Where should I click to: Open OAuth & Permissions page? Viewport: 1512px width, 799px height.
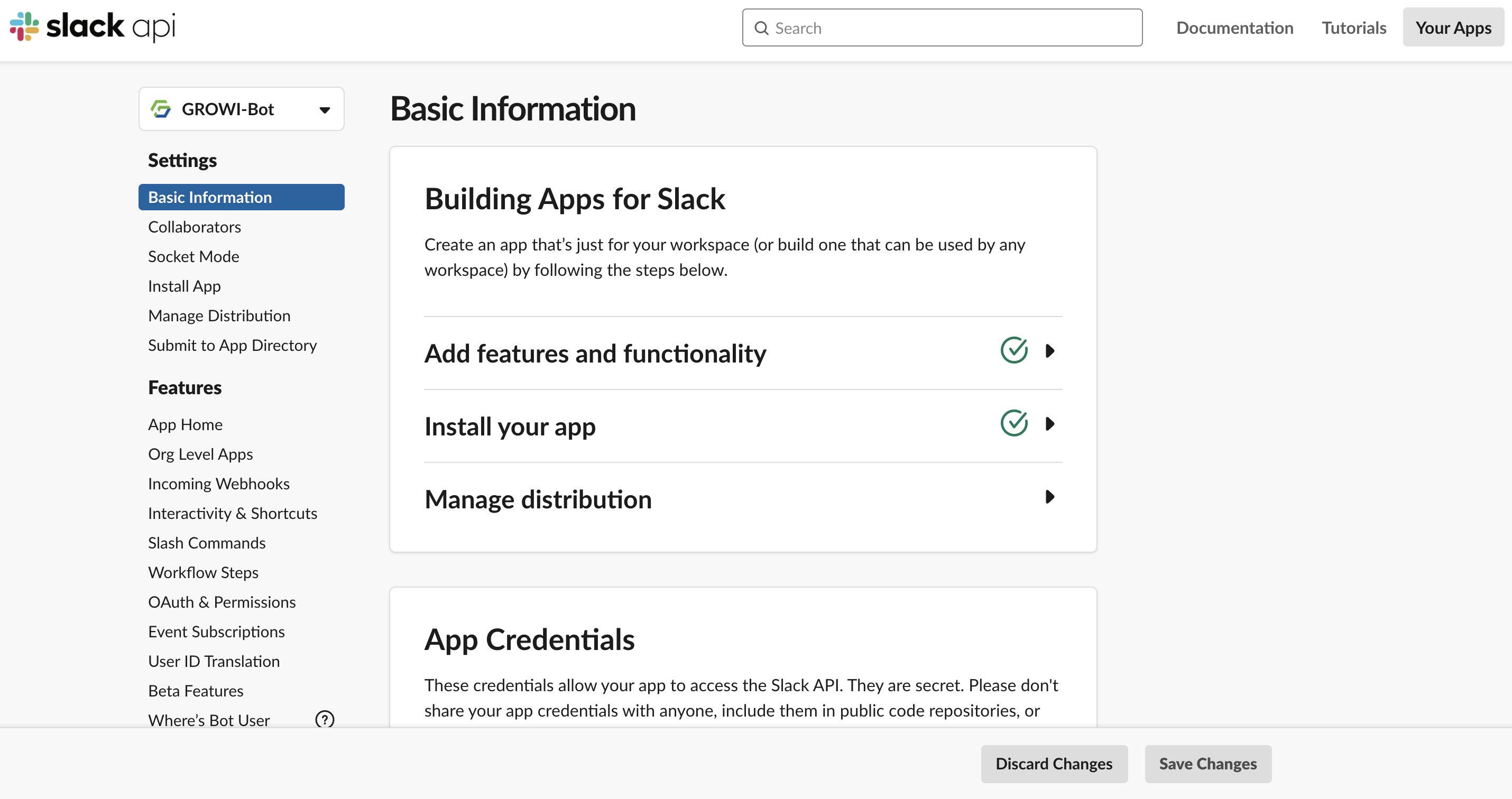pyautogui.click(x=222, y=602)
